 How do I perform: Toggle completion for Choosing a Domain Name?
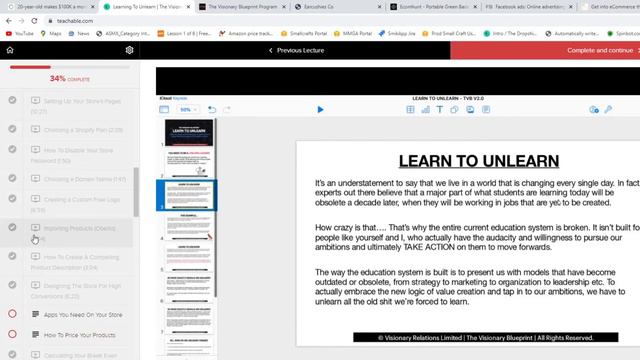[x=12, y=178]
